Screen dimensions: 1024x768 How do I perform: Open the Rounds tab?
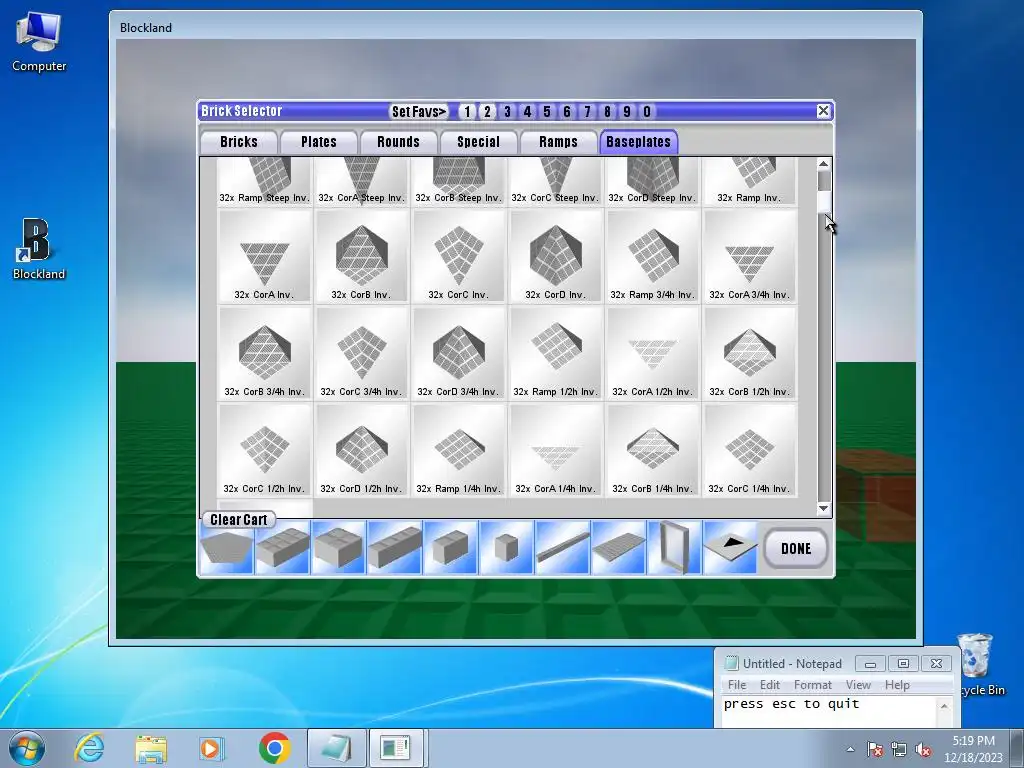(398, 142)
